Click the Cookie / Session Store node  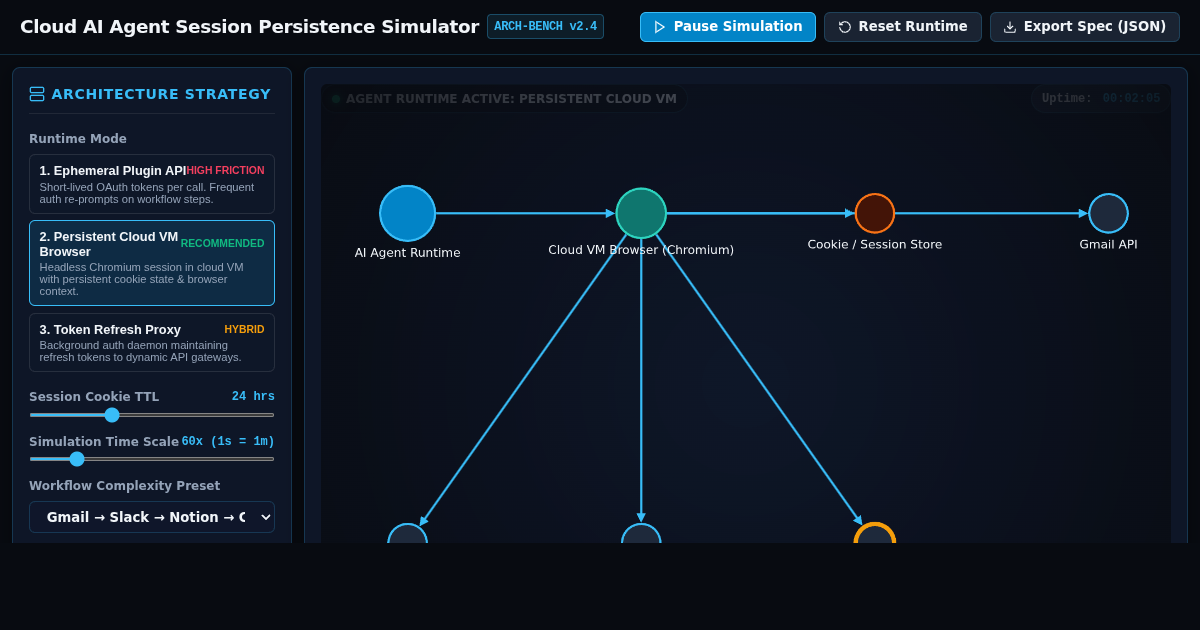[x=875, y=213]
